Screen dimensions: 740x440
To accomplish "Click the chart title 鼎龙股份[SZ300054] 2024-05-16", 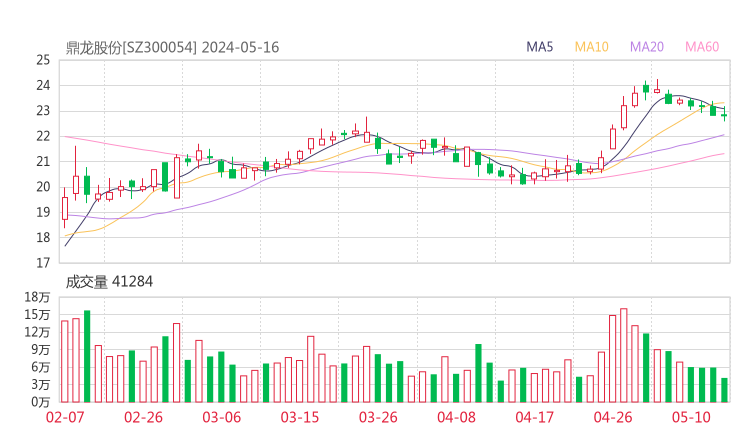I will pyautogui.click(x=172, y=47).
